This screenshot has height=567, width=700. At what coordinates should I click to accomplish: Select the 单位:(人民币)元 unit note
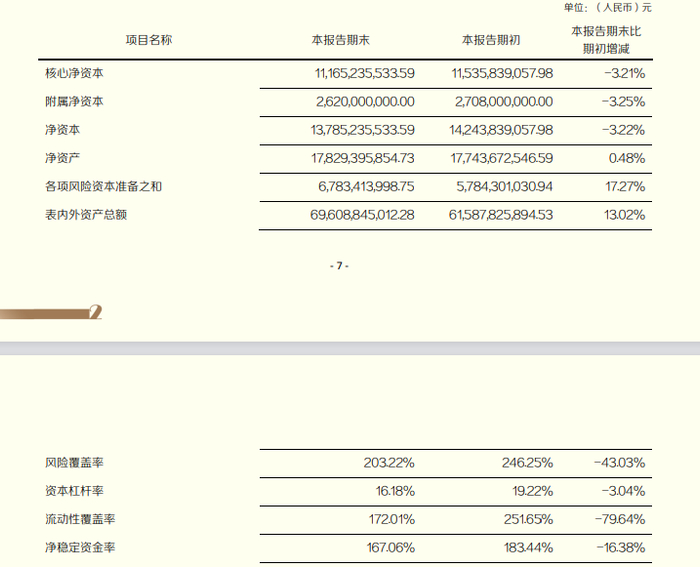[x=608, y=7]
